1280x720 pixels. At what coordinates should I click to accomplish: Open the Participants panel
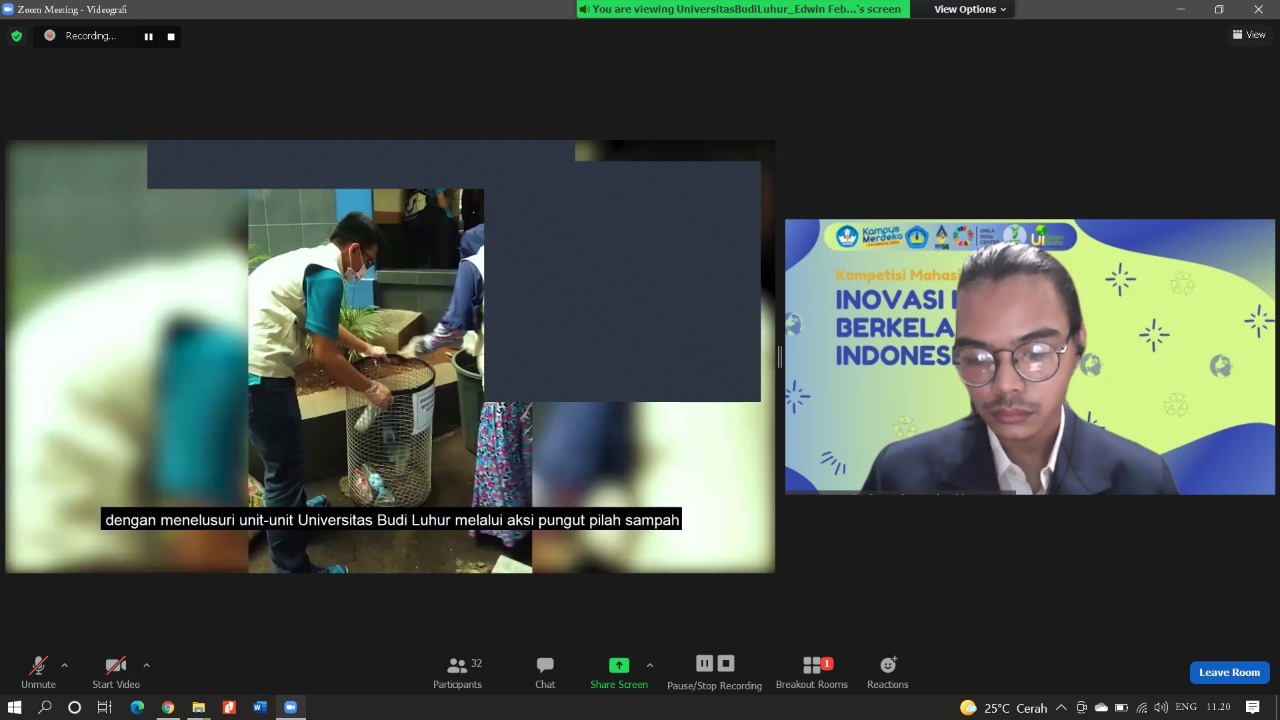457,672
